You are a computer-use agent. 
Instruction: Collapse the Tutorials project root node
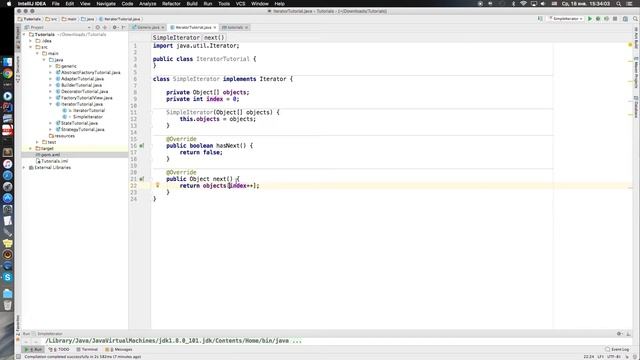[24, 35]
